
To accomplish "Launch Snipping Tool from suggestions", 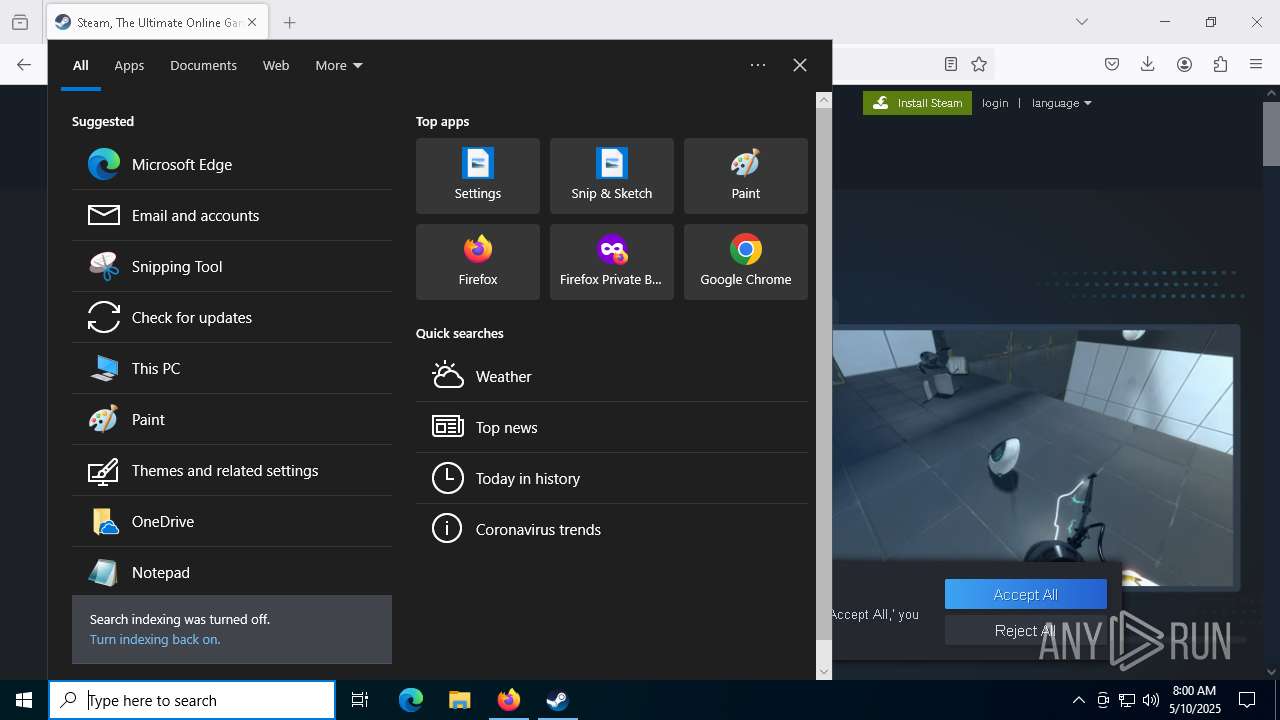I will click(x=232, y=266).
